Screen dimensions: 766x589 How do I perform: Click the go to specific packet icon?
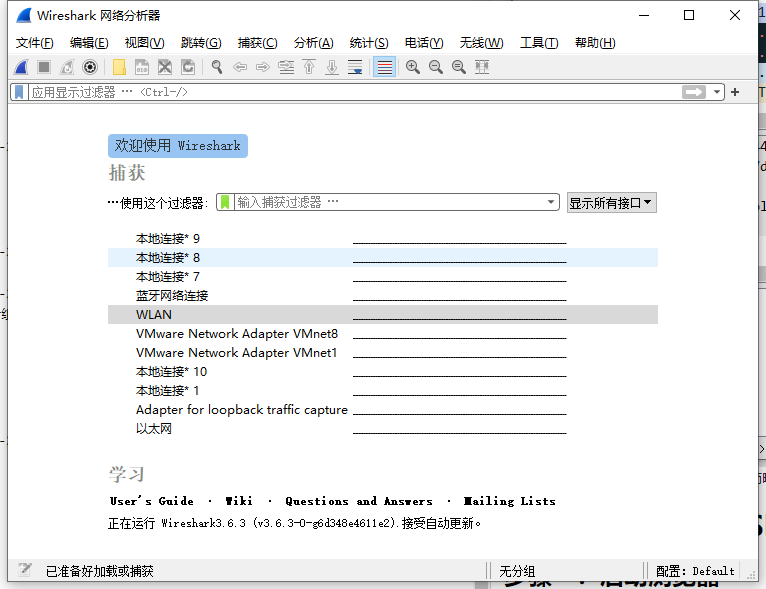(286, 67)
